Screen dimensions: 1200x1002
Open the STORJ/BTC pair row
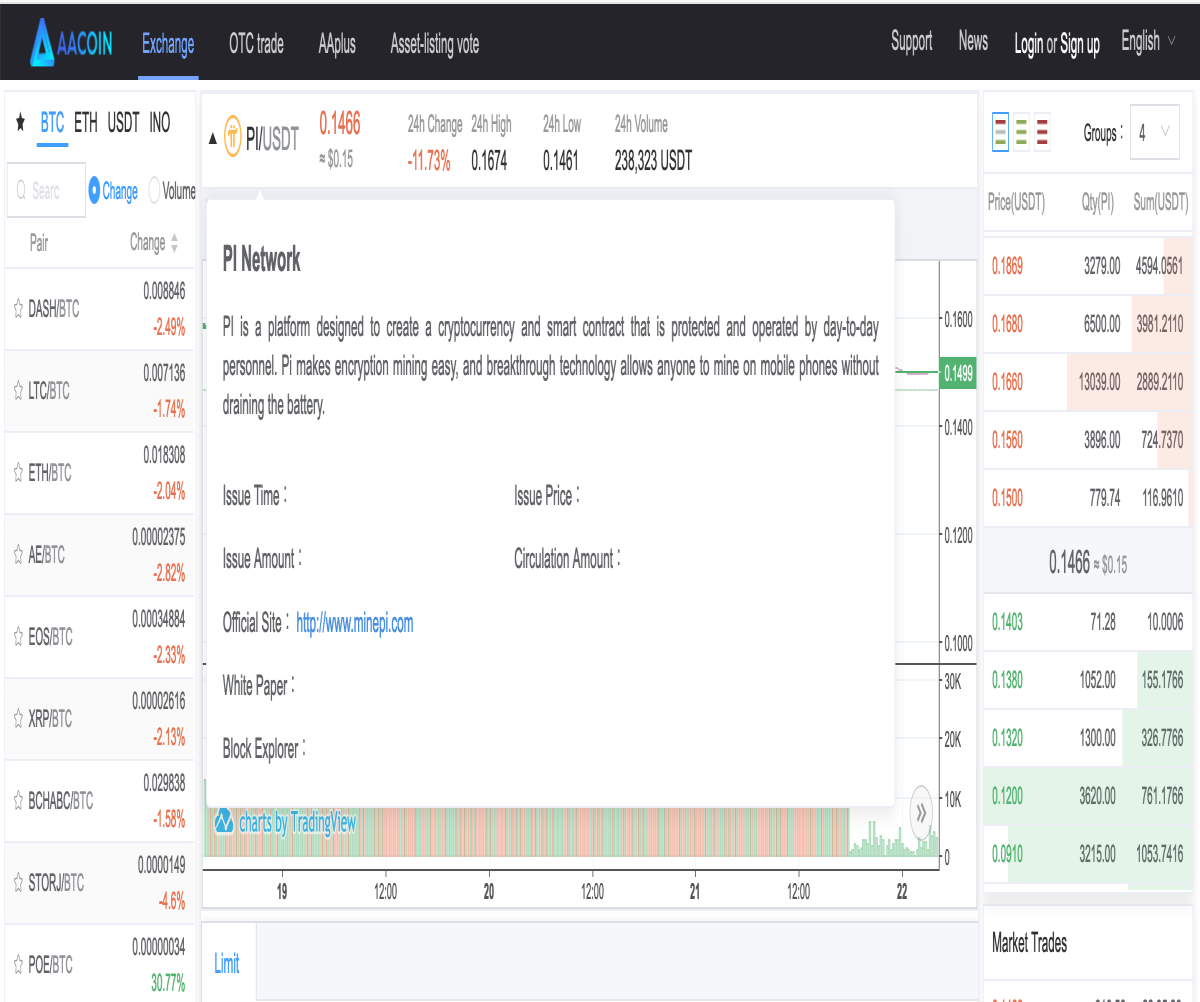pos(99,883)
